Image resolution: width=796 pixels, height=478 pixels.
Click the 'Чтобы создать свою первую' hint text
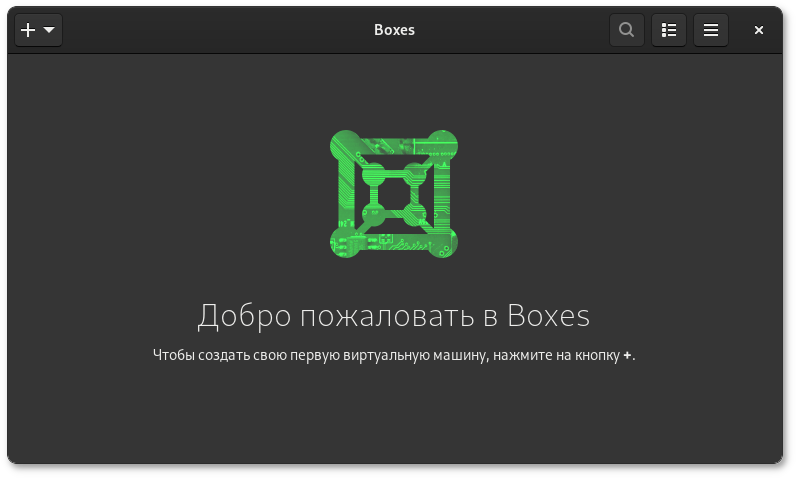point(394,355)
